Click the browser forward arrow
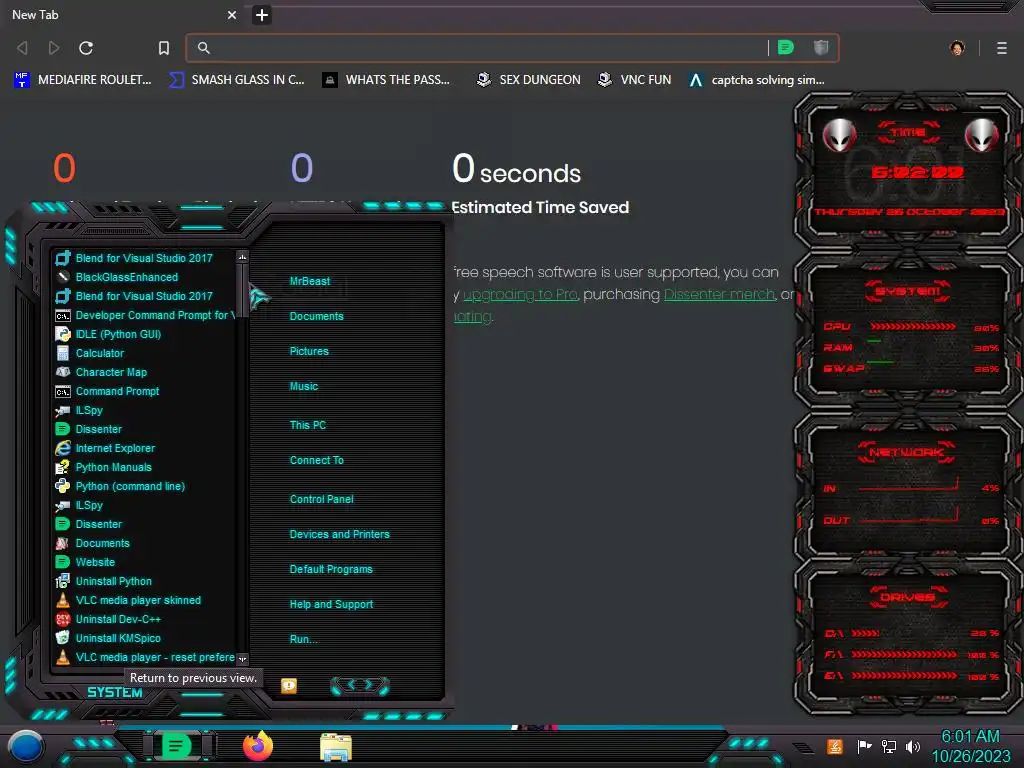Image resolution: width=1024 pixels, height=768 pixels. [x=54, y=48]
